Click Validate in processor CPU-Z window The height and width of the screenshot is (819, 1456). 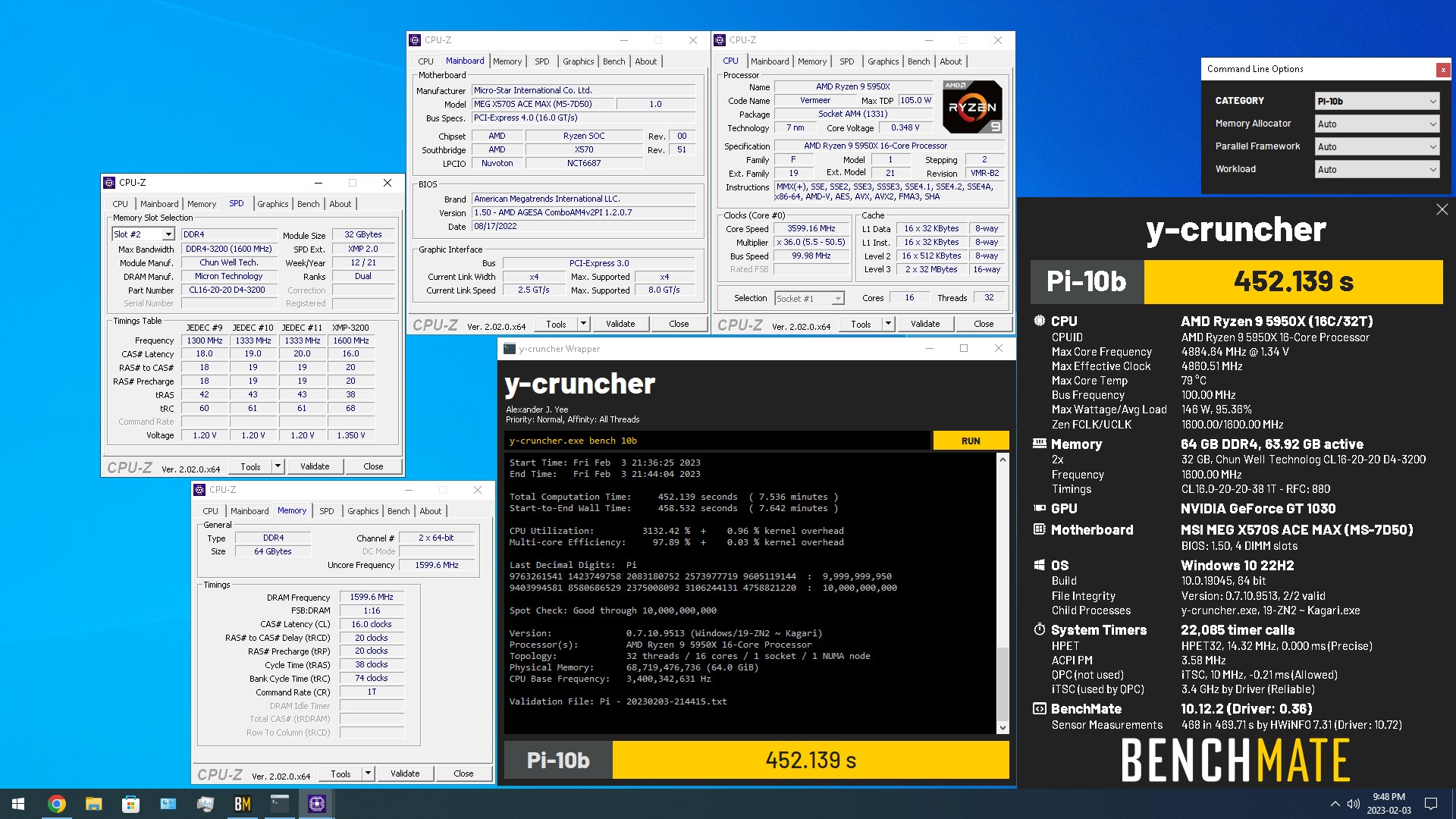[924, 324]
